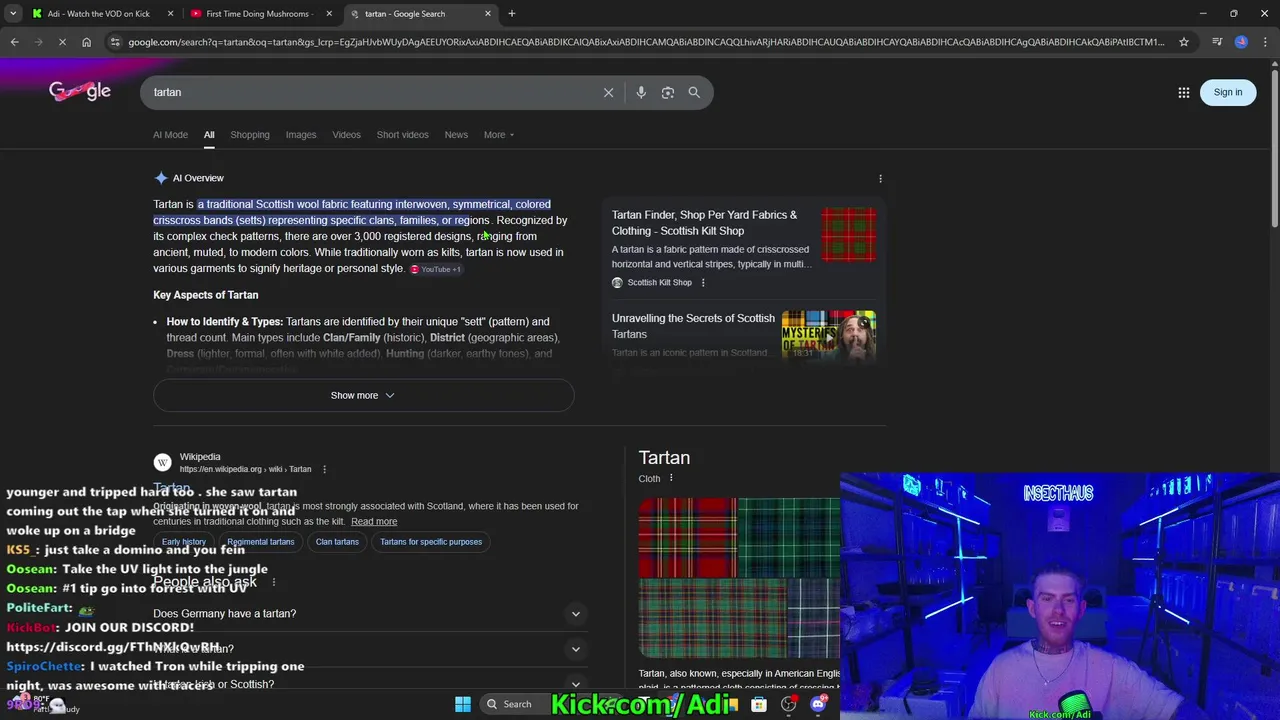Expand AI Overview with Show more
The width and height of the screenshot is (1280, 720).
363,395
